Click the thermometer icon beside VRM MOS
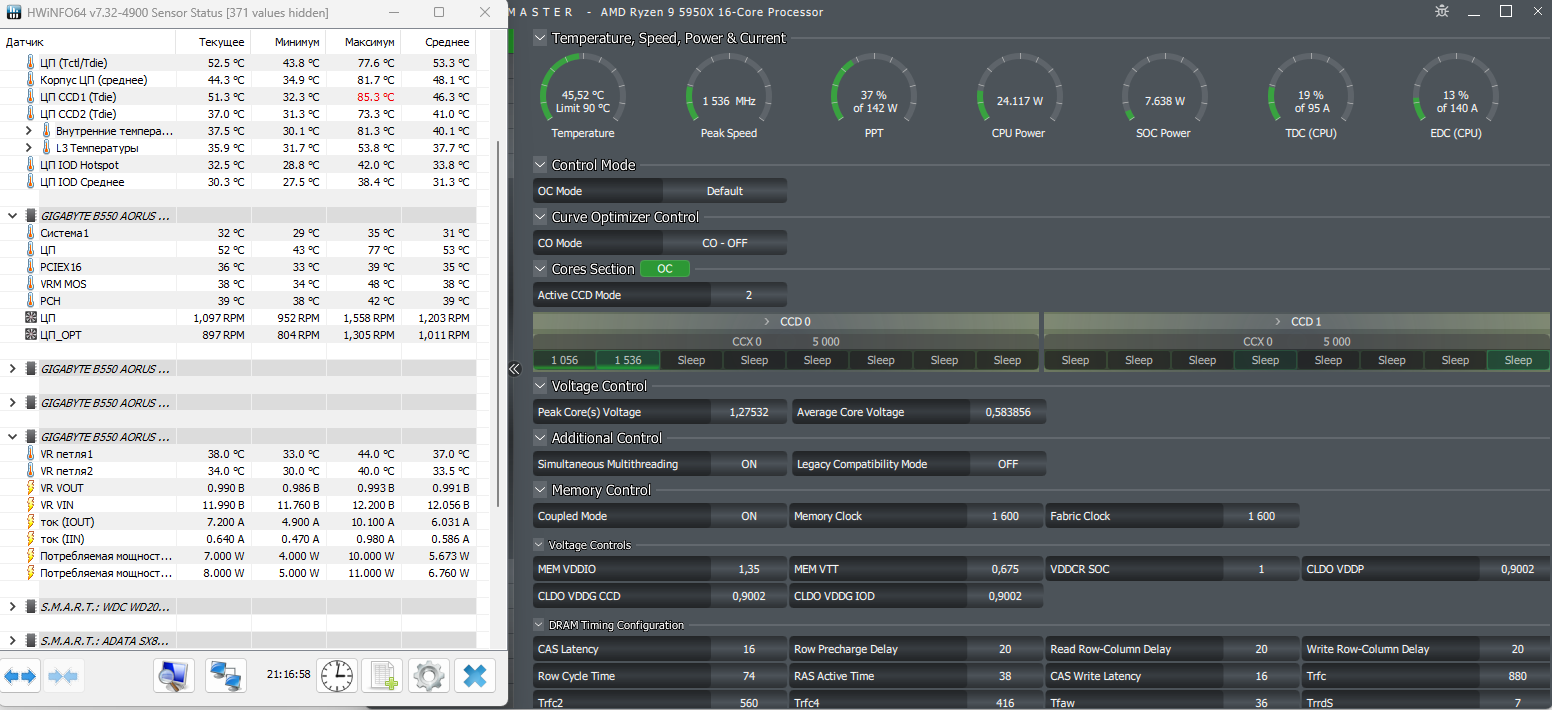Image resolution: width=1552 pixels, height=710 pixels. (31, 283)
